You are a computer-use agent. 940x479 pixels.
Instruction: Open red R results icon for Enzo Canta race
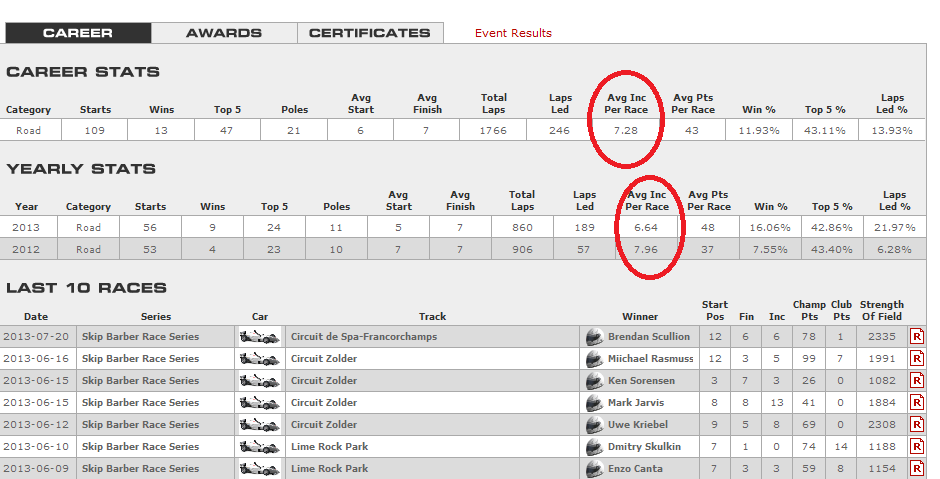[916, 469]
